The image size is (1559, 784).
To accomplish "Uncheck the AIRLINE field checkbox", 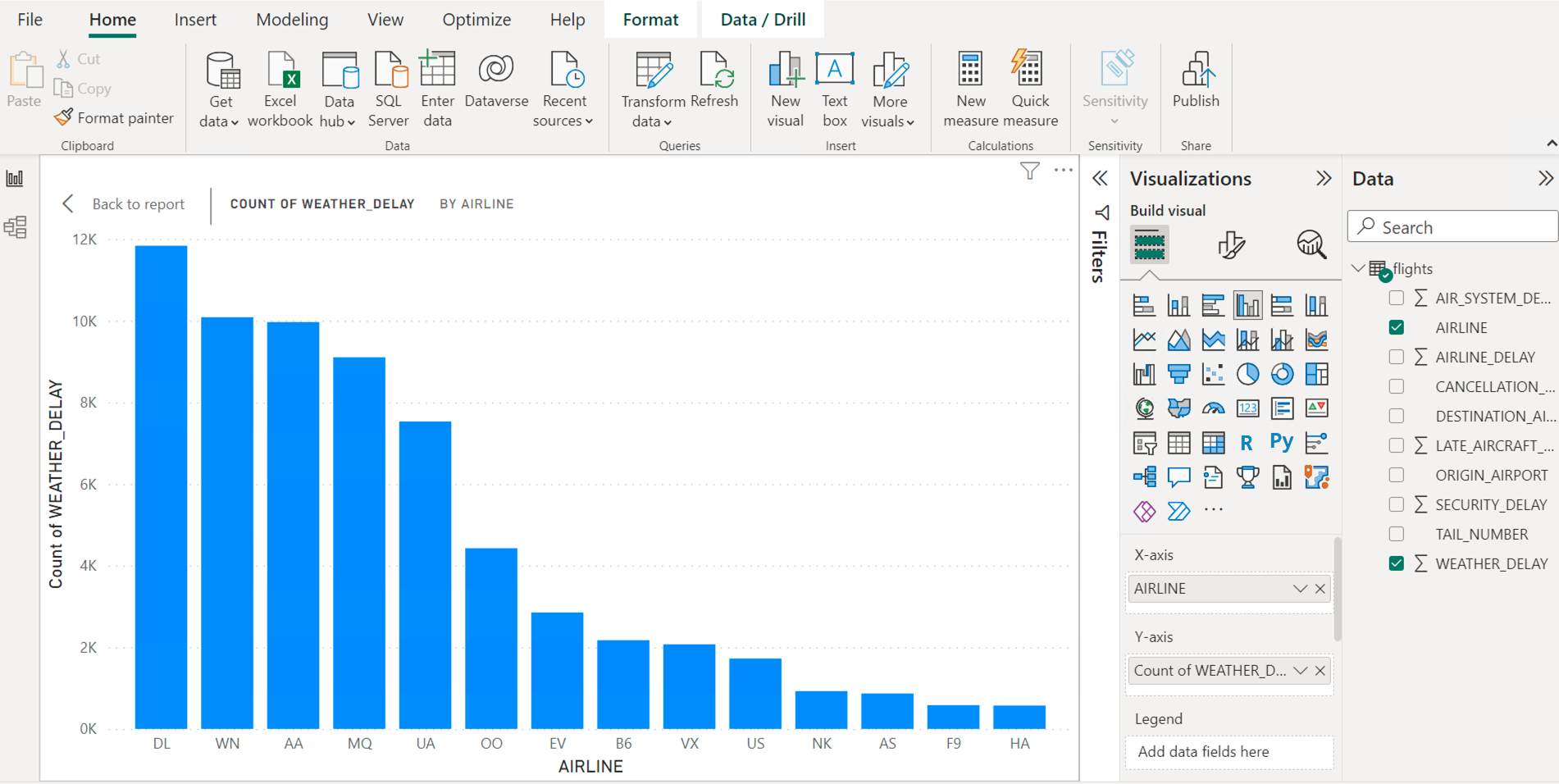I will pos(1397,327).
